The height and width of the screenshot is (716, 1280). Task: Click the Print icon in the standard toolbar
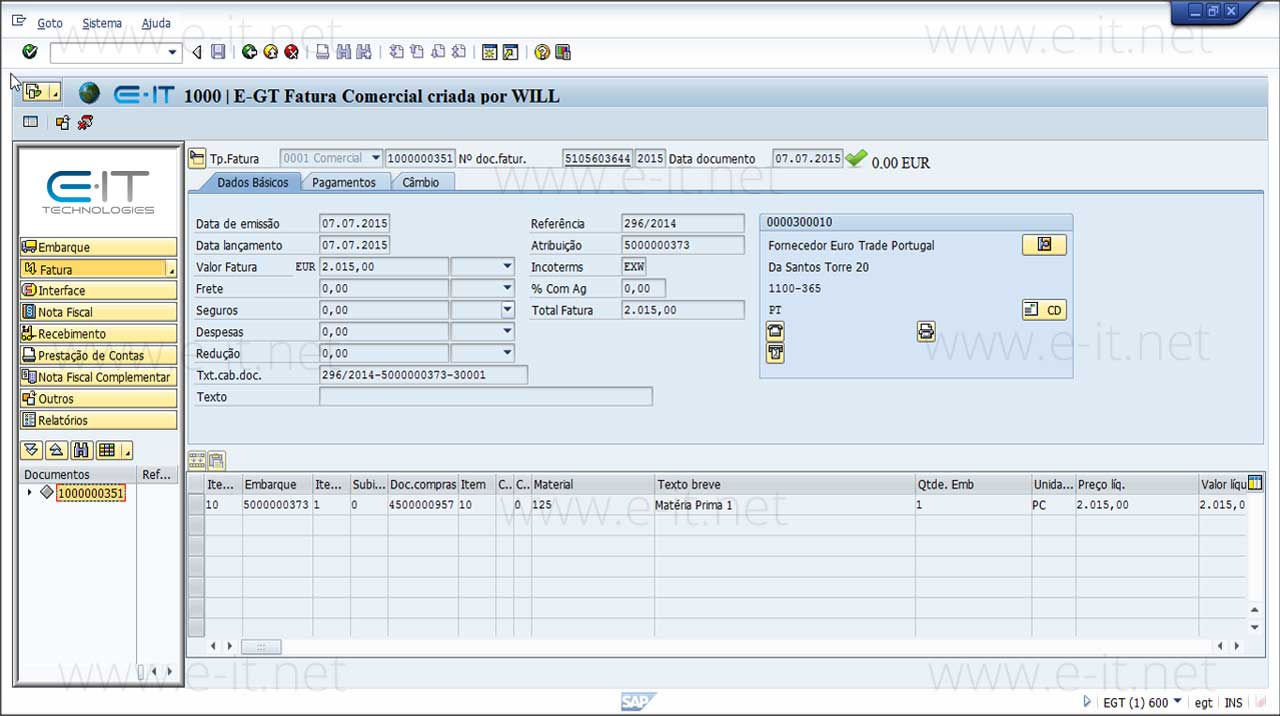(x=323, y=52)
